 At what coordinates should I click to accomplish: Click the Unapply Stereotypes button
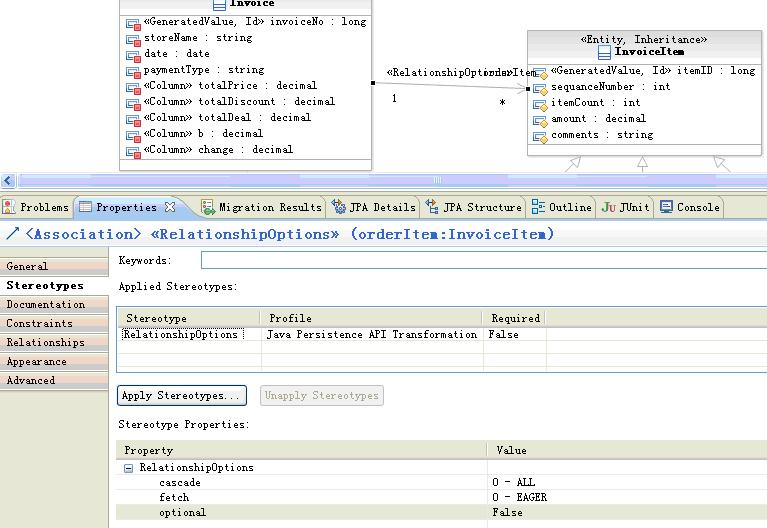[321, 395]
